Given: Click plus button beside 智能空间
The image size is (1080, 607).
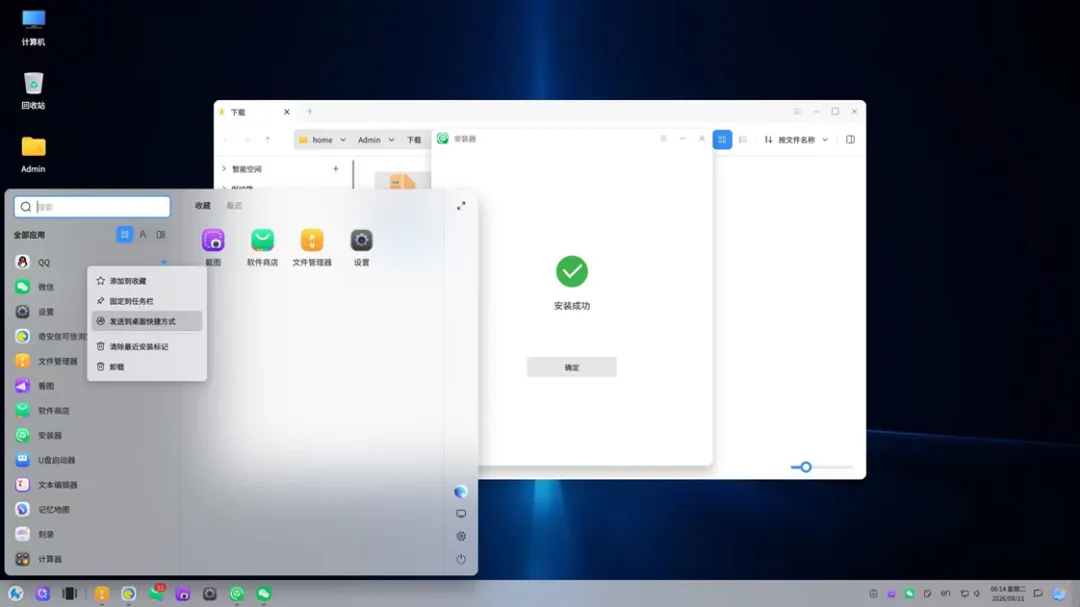Looking at the screenshot, I should [x=335, y=169].
